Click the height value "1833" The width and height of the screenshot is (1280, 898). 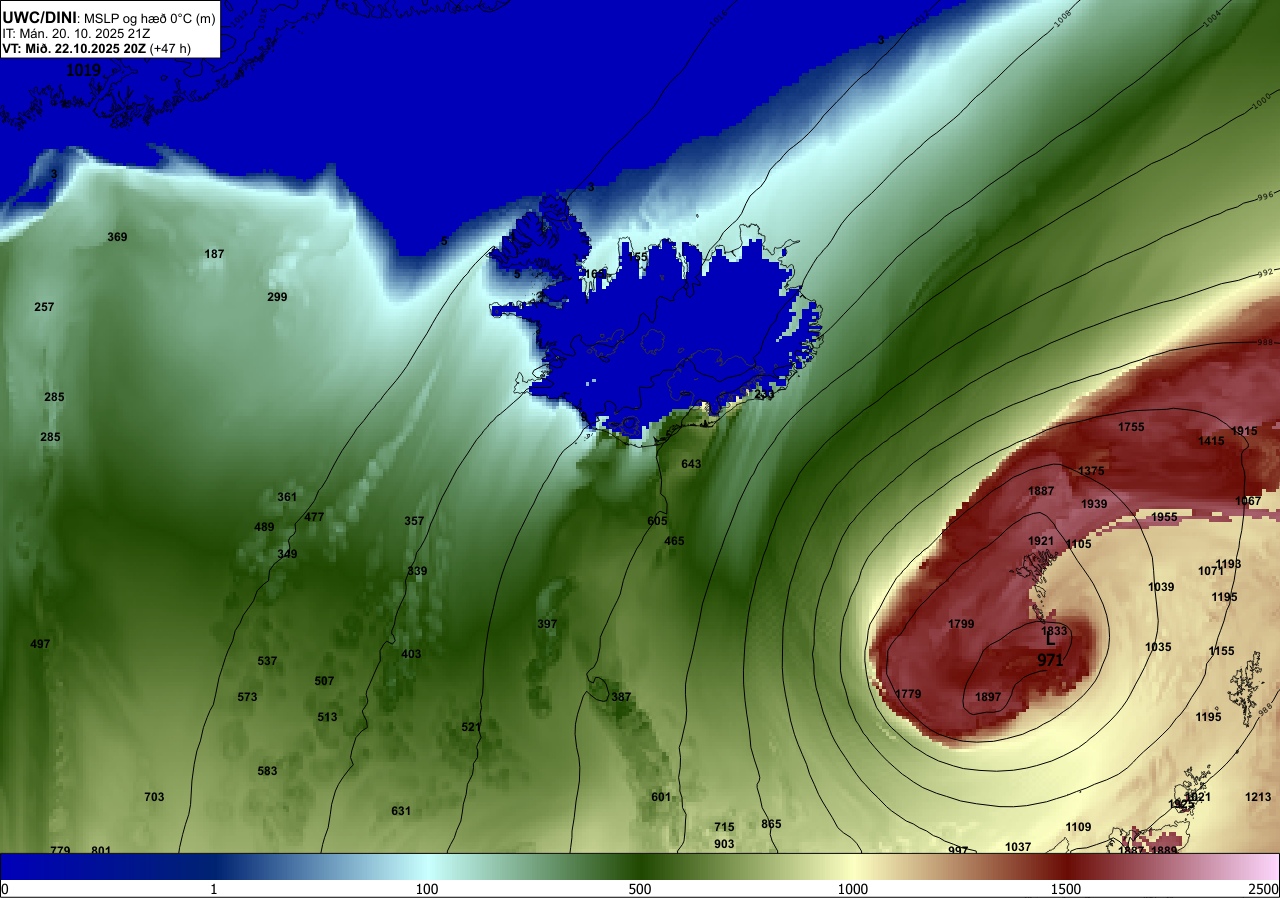[x=1054, y=631]
